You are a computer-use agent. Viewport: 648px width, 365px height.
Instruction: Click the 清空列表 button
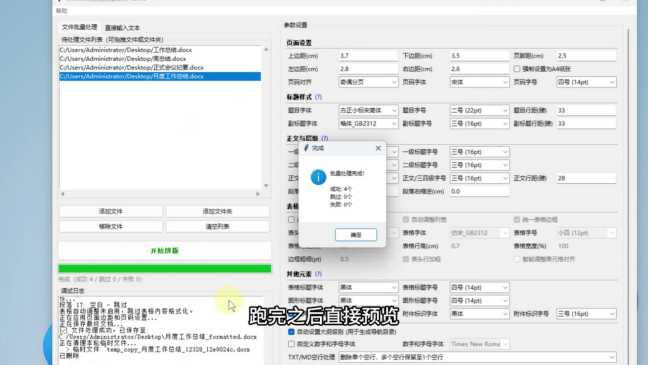click(x=217, y=227)
